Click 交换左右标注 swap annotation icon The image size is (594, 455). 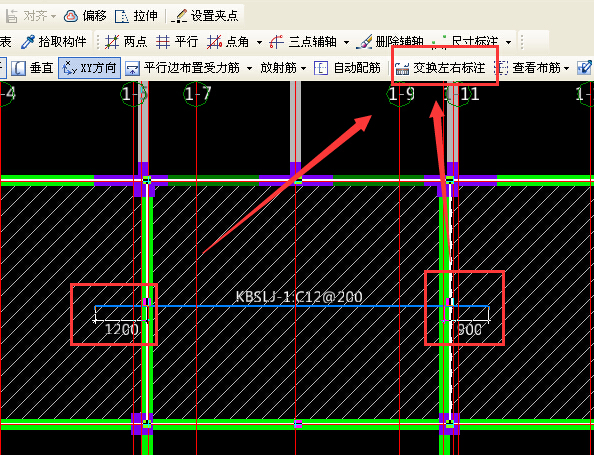tap(402, 68)
